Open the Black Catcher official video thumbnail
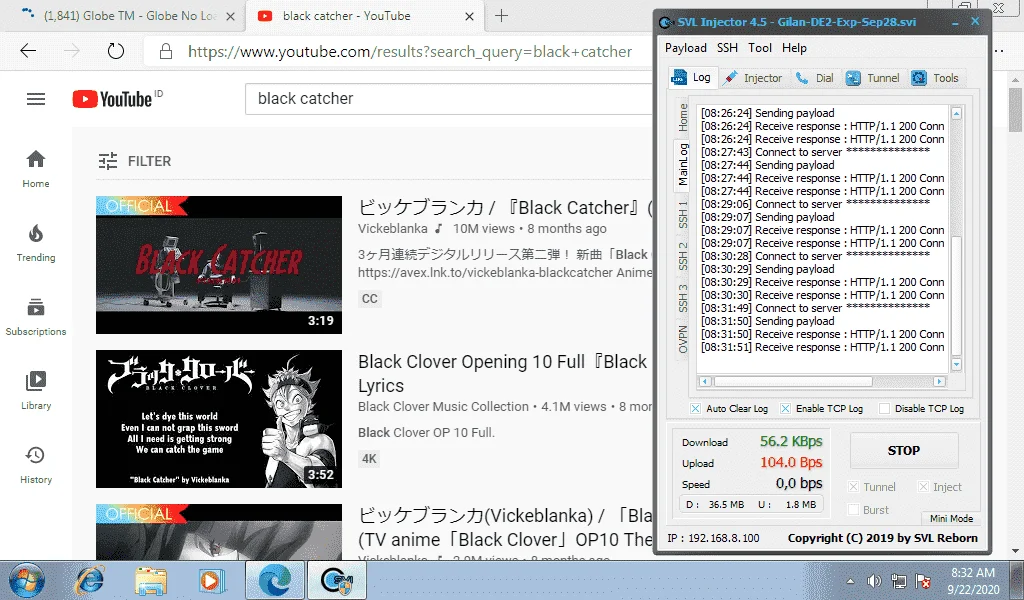 click(x=219, y=264)
